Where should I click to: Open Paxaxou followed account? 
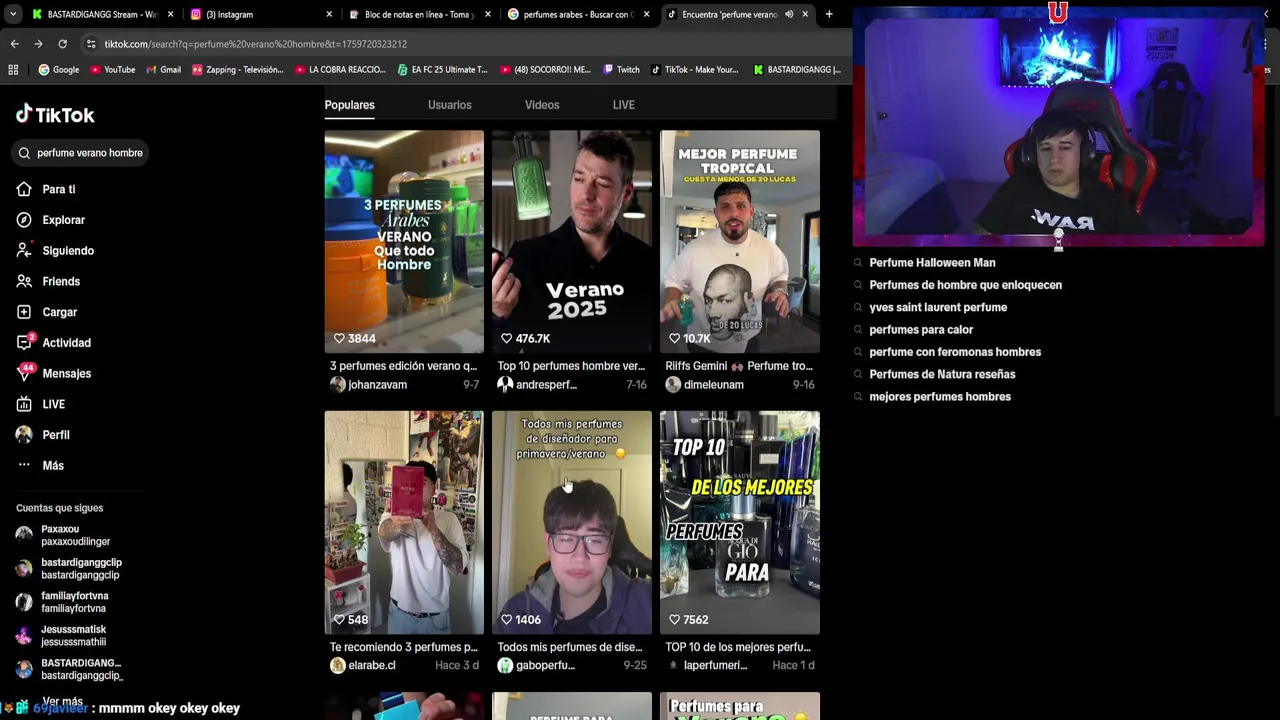[63, 535]
